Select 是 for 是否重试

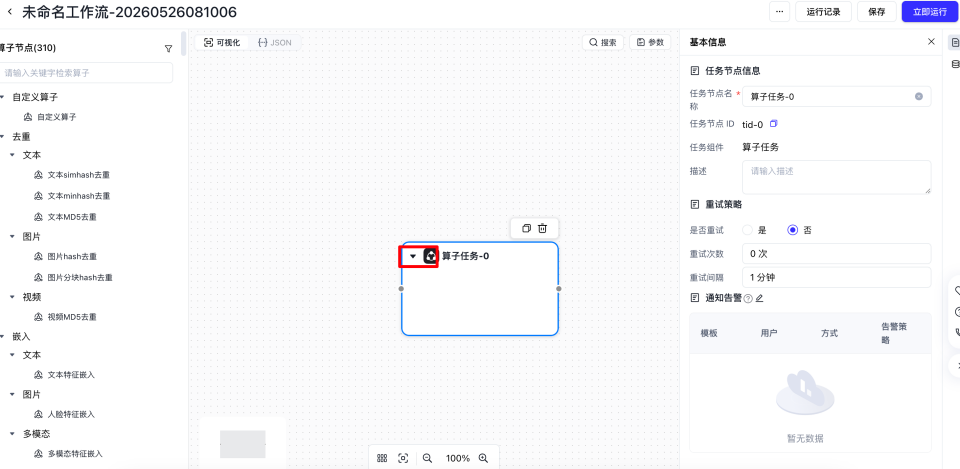coord(747,230)
